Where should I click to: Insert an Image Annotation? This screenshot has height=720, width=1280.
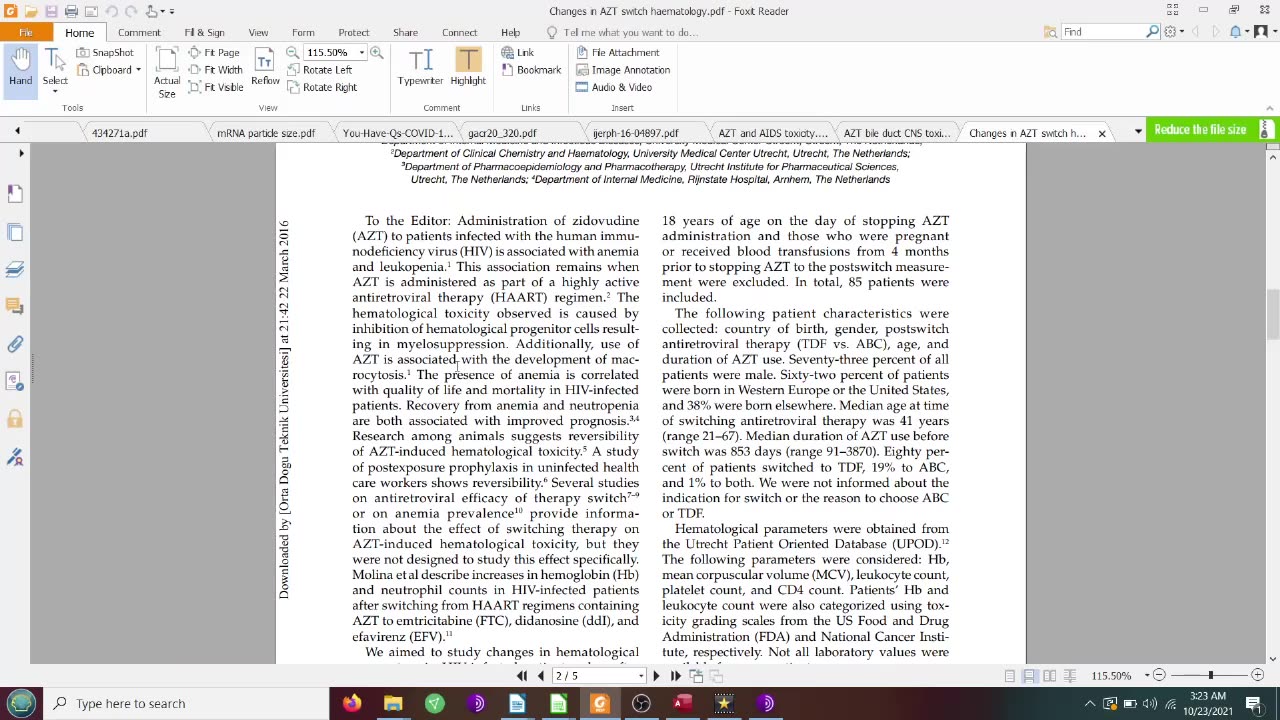622,70
